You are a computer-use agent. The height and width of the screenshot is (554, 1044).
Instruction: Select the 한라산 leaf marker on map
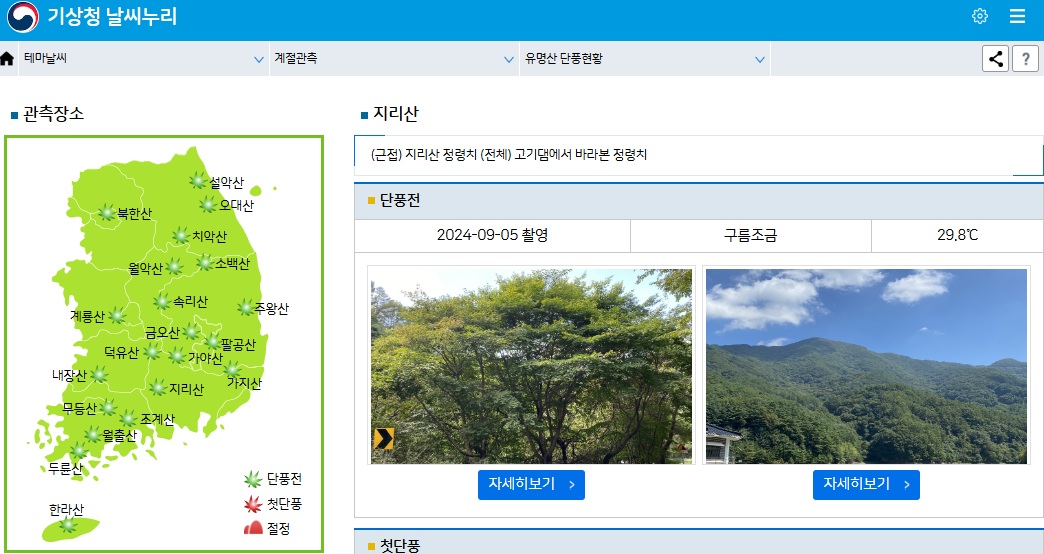click(68, 525)
